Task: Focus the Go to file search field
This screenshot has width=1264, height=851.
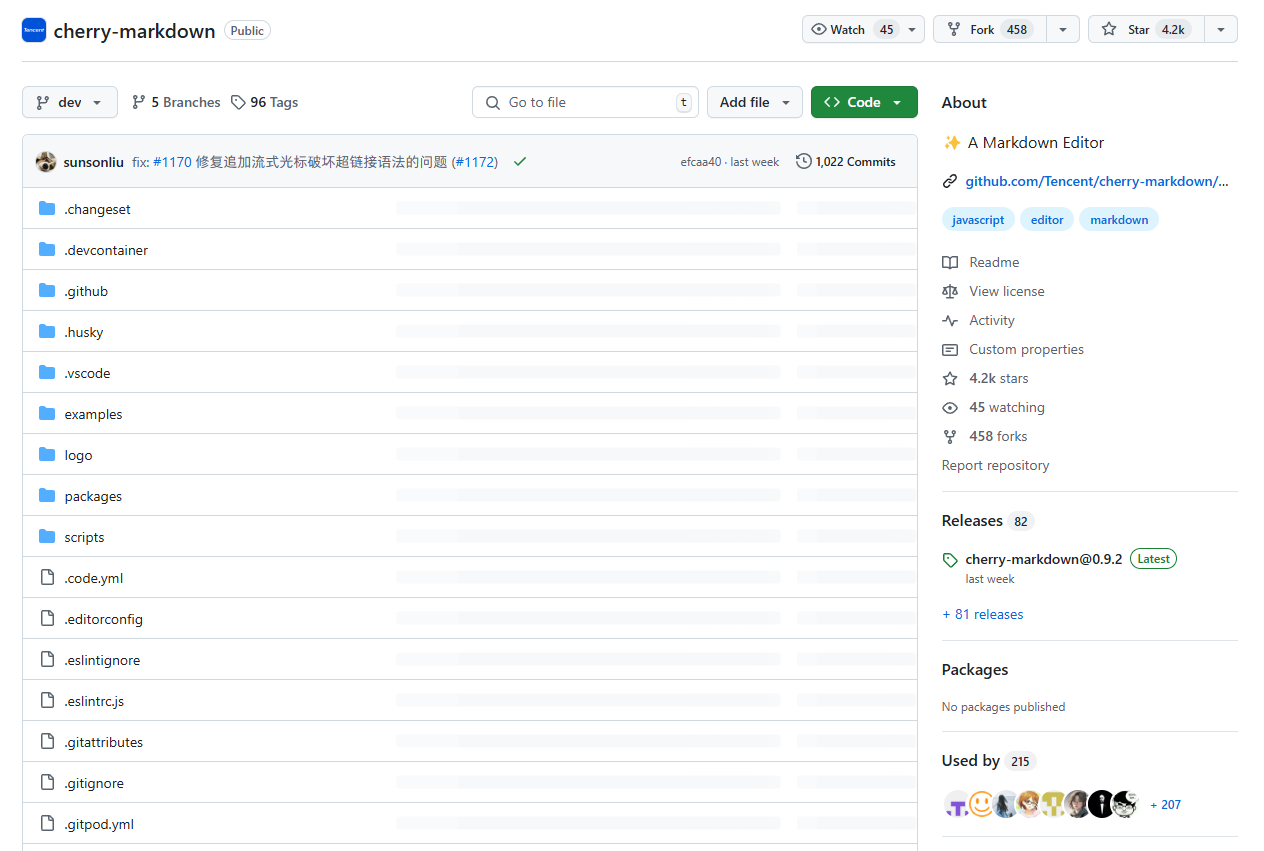Action: coord(585,102)
